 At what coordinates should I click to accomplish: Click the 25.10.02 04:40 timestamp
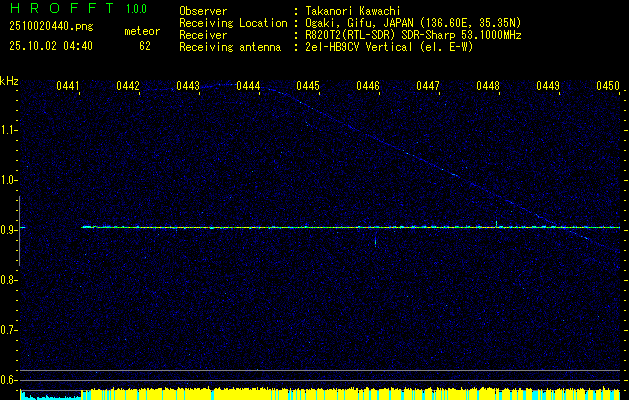pyautogui.click(x=47, y=46)
